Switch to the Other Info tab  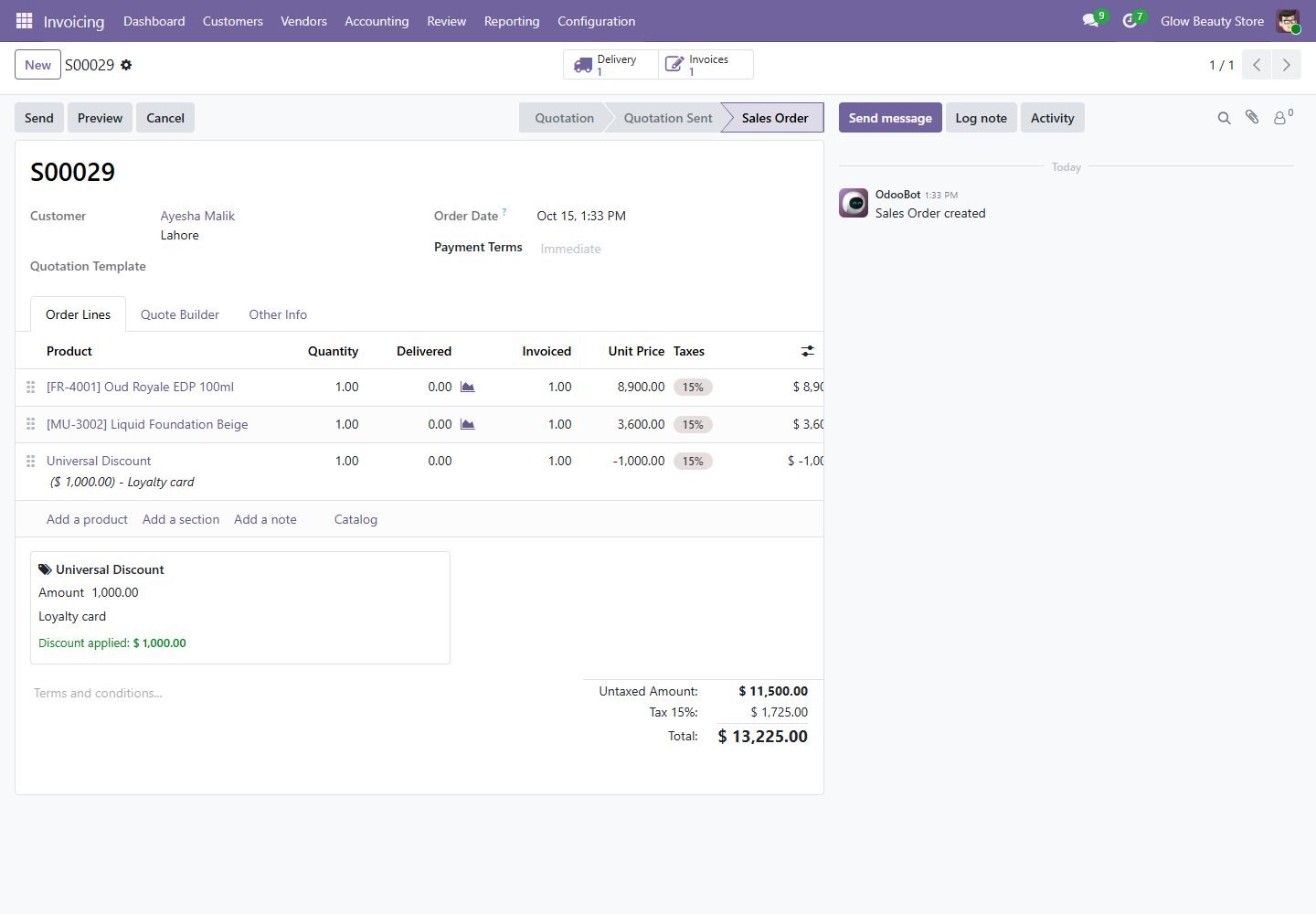pos(278,314)
